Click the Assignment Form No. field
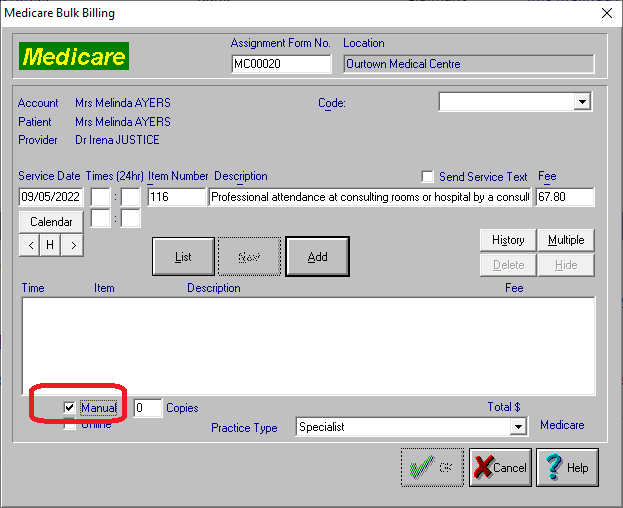 click(281, 64)
